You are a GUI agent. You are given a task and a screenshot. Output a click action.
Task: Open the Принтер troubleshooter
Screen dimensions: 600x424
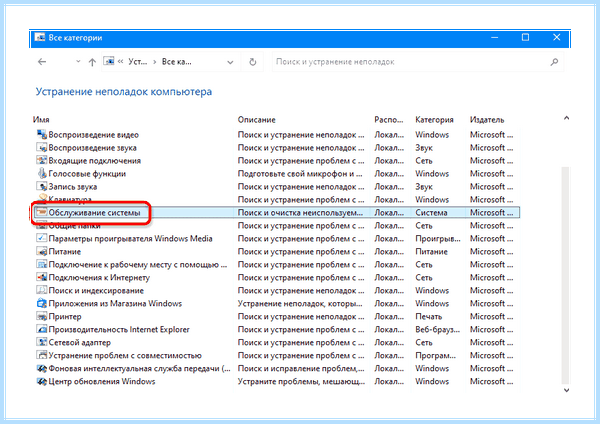(x=65, y=317)
